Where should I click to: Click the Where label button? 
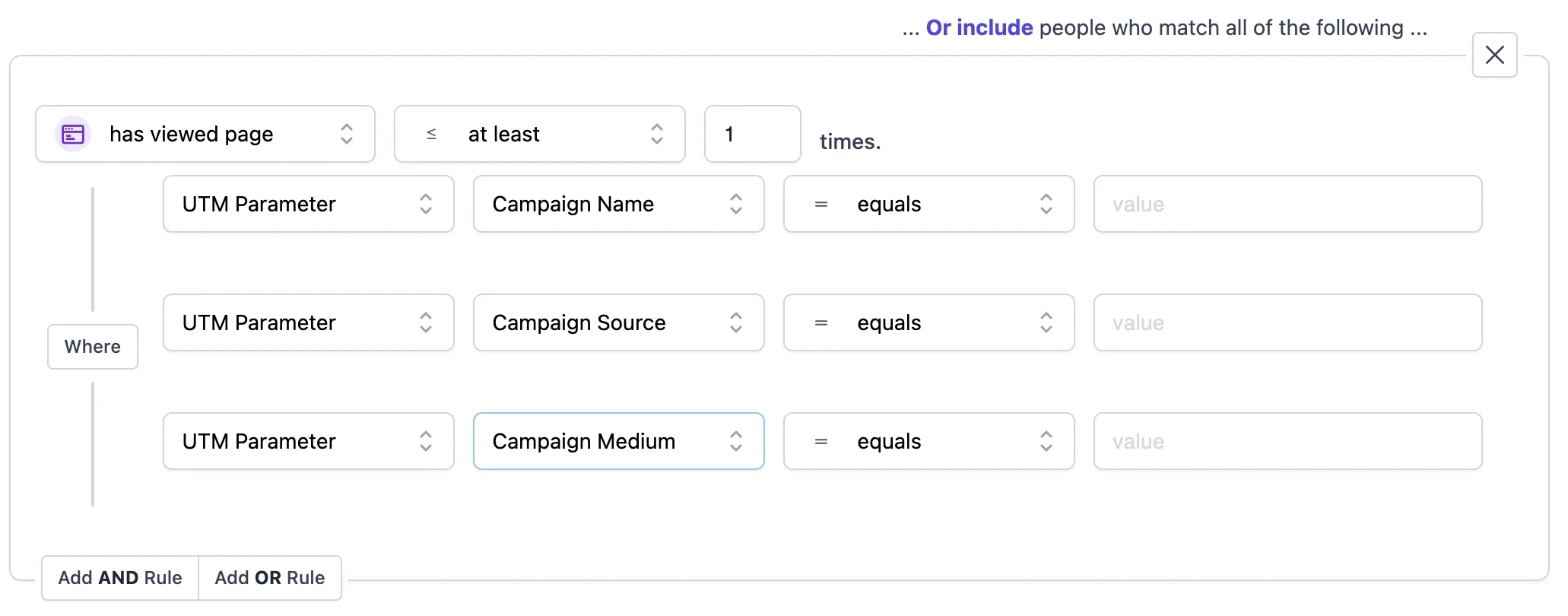(93, 347)
